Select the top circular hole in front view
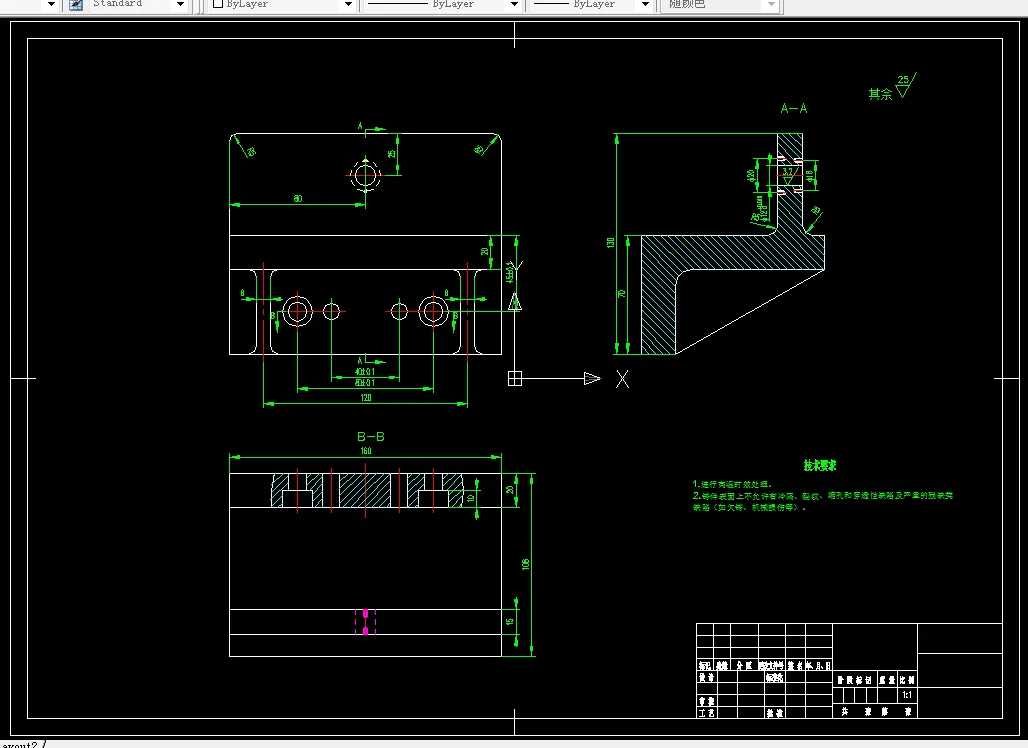This screenshot has width=1028, height=748. 365,175
